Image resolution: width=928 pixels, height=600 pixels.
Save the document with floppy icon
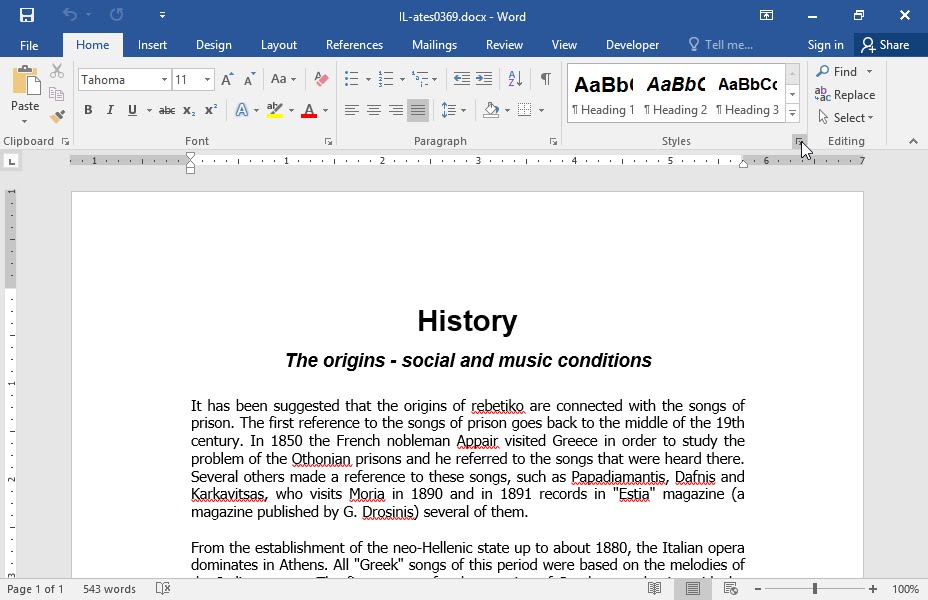coord(27,15)
